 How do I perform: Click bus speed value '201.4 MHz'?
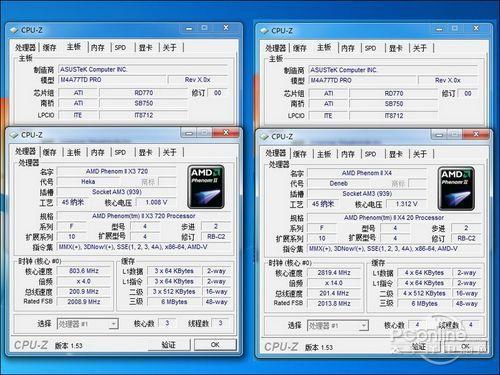(334, 293)
